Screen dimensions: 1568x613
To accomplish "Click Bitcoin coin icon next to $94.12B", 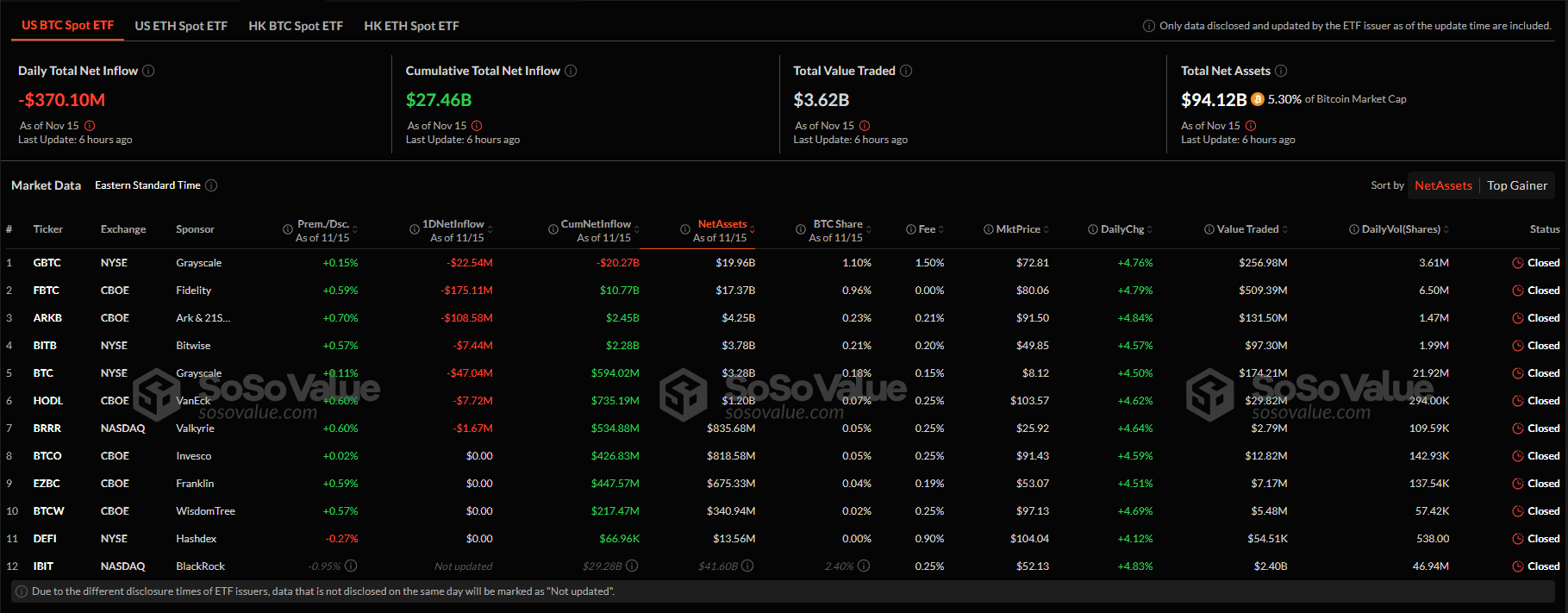I will coord(1258,99).
